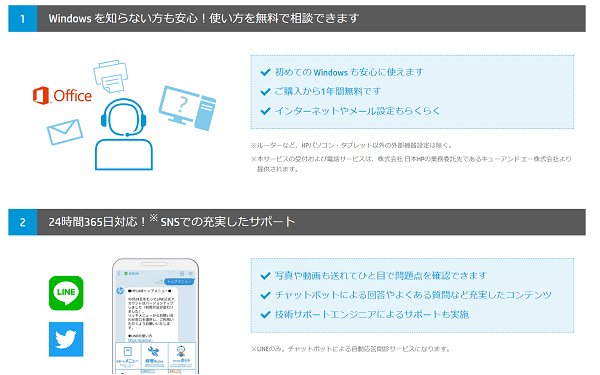Click the number 1 section badge
The width and height of the screenshot is (600, 375).
tap(23, 18)
